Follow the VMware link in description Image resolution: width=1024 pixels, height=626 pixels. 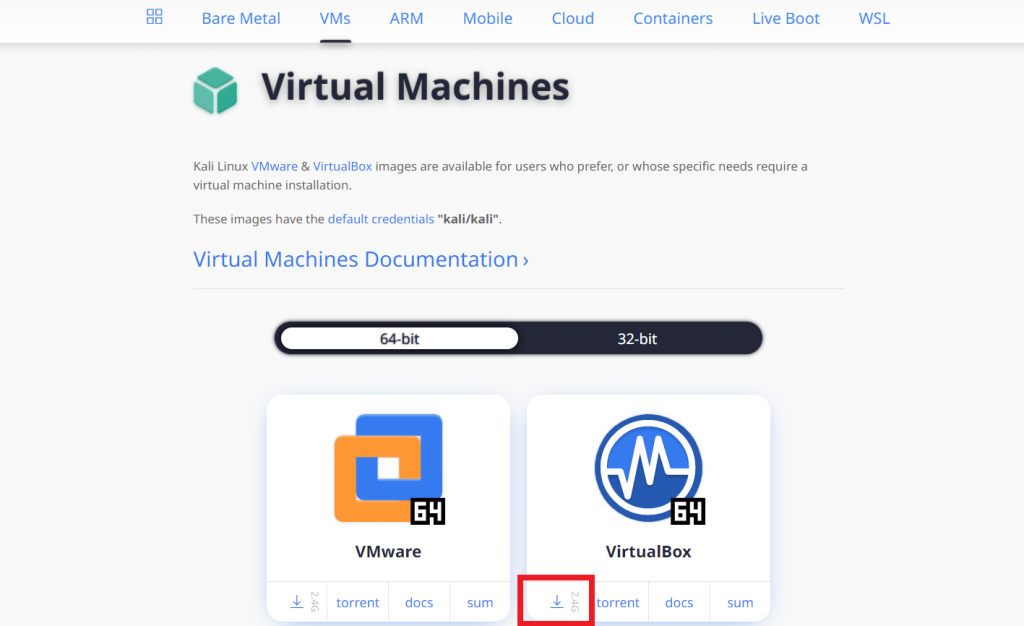274,166
